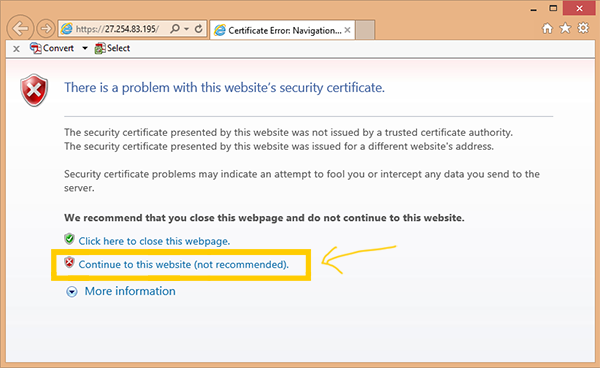The width and height of the screenshot is (600, 368).
Task: Click the security certificate problem heading
Action: coord(224,88)
